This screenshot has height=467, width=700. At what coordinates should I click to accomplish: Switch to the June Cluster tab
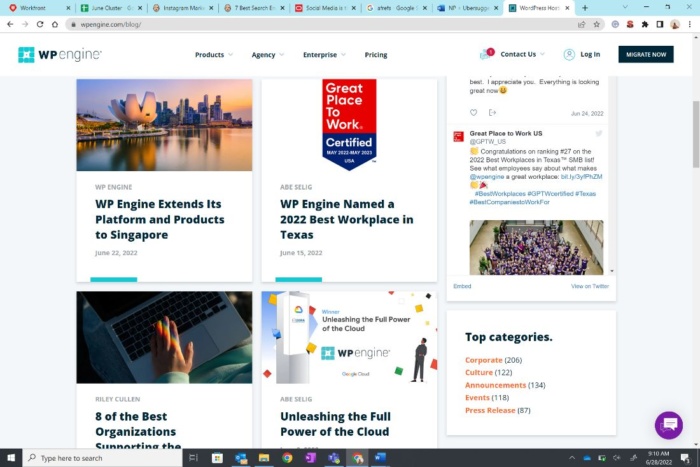click(x=111, y=8)
